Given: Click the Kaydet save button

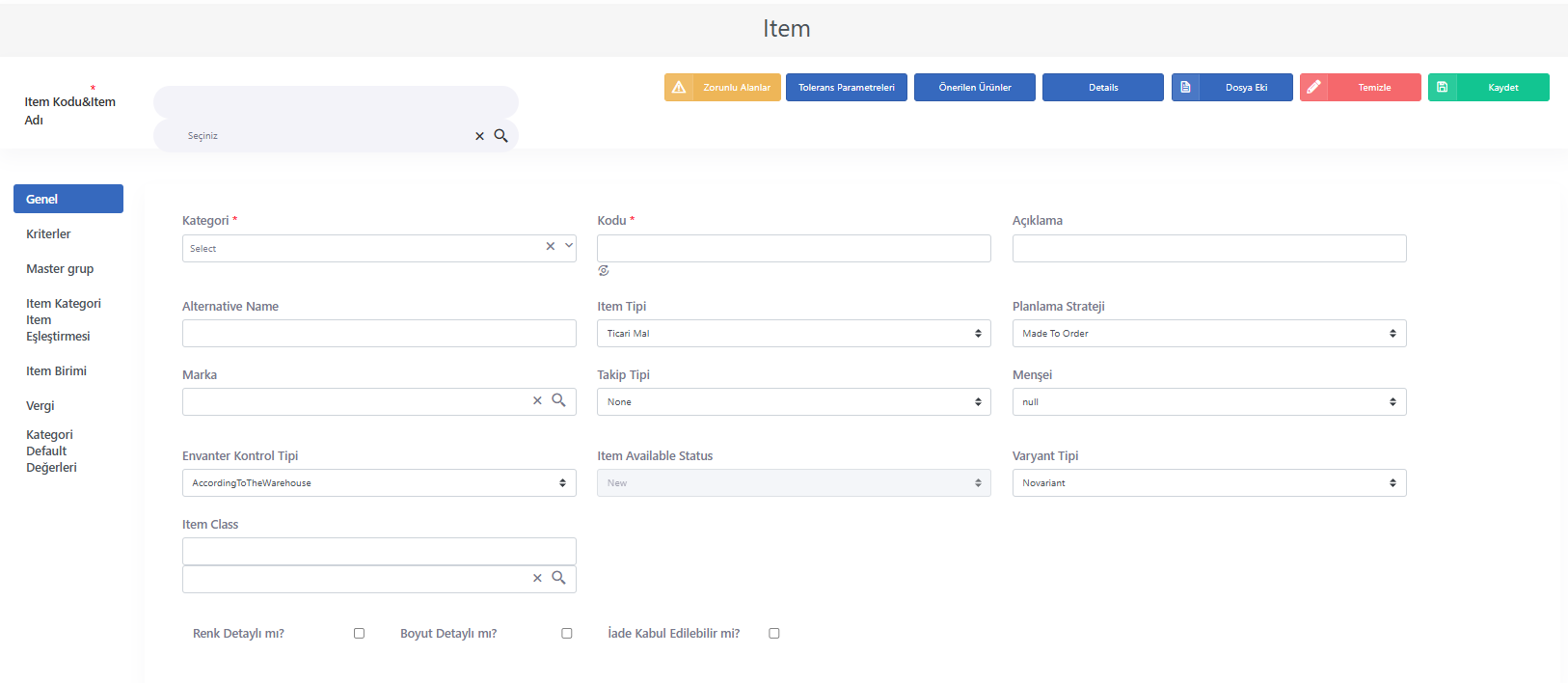Looking at the screenshot, I should (x=1489, y=87).
